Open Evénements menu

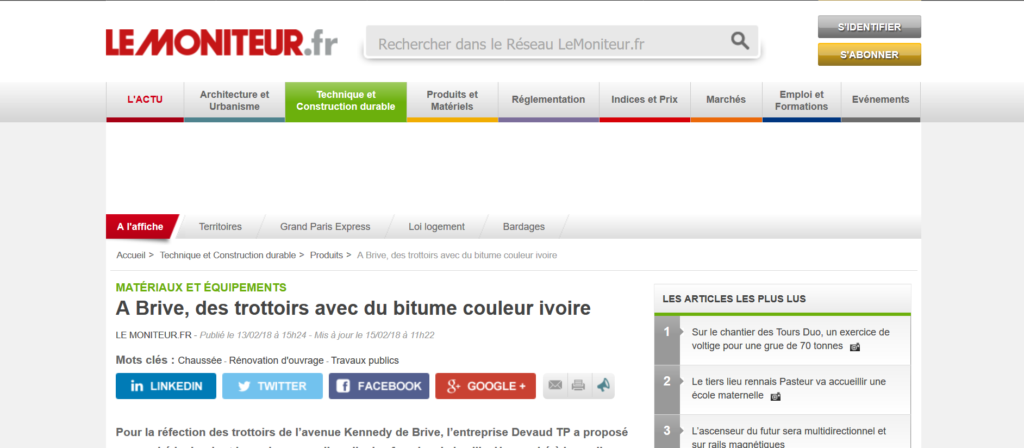(x=880, y=100)
